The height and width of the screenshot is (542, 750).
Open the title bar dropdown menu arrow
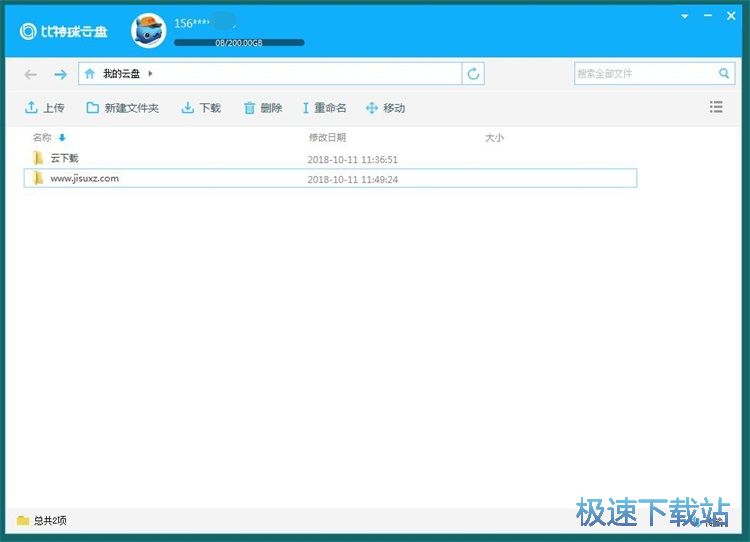(684, 16)
